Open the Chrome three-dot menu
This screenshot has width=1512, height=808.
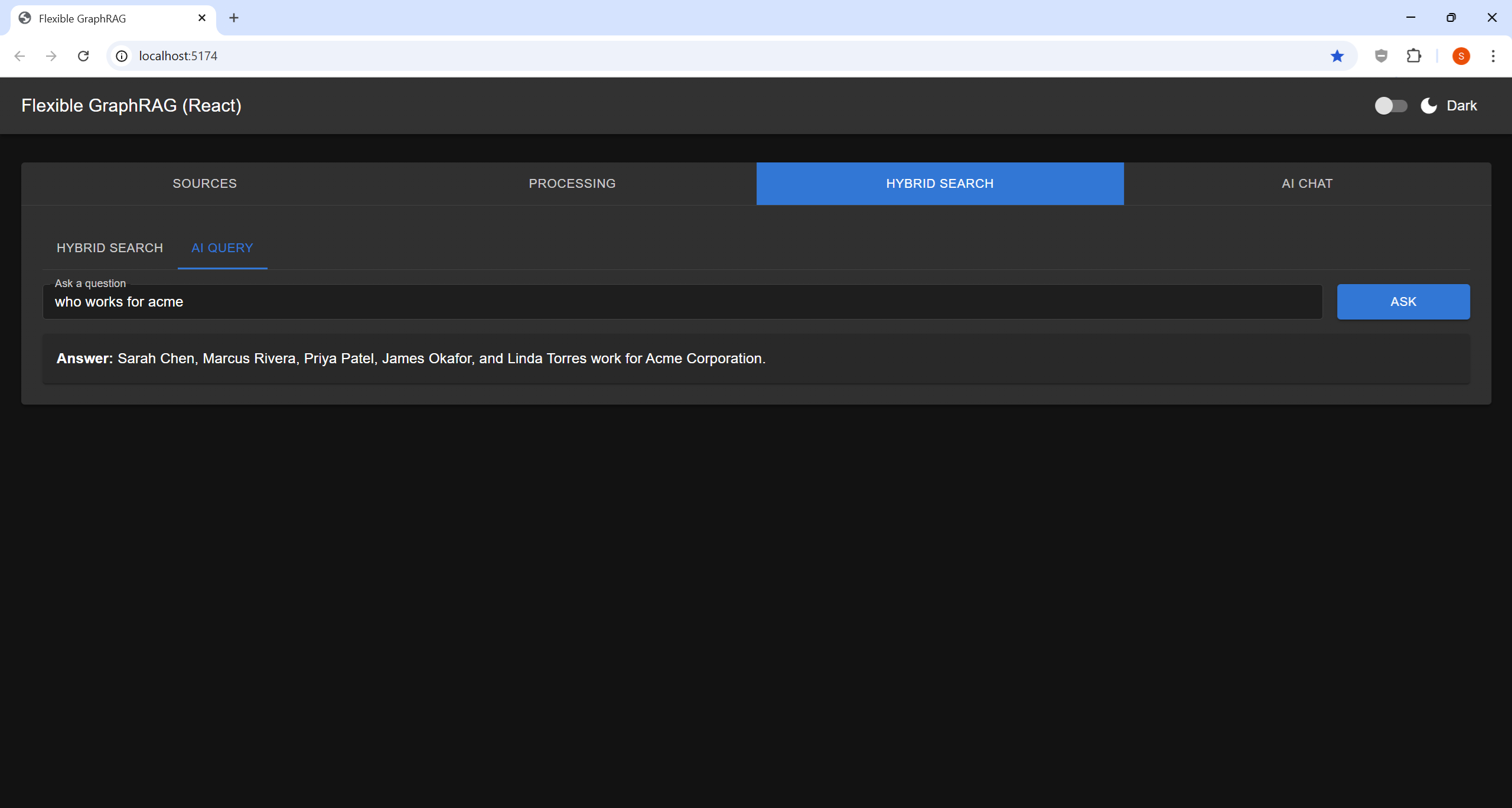coord(1493,56)
